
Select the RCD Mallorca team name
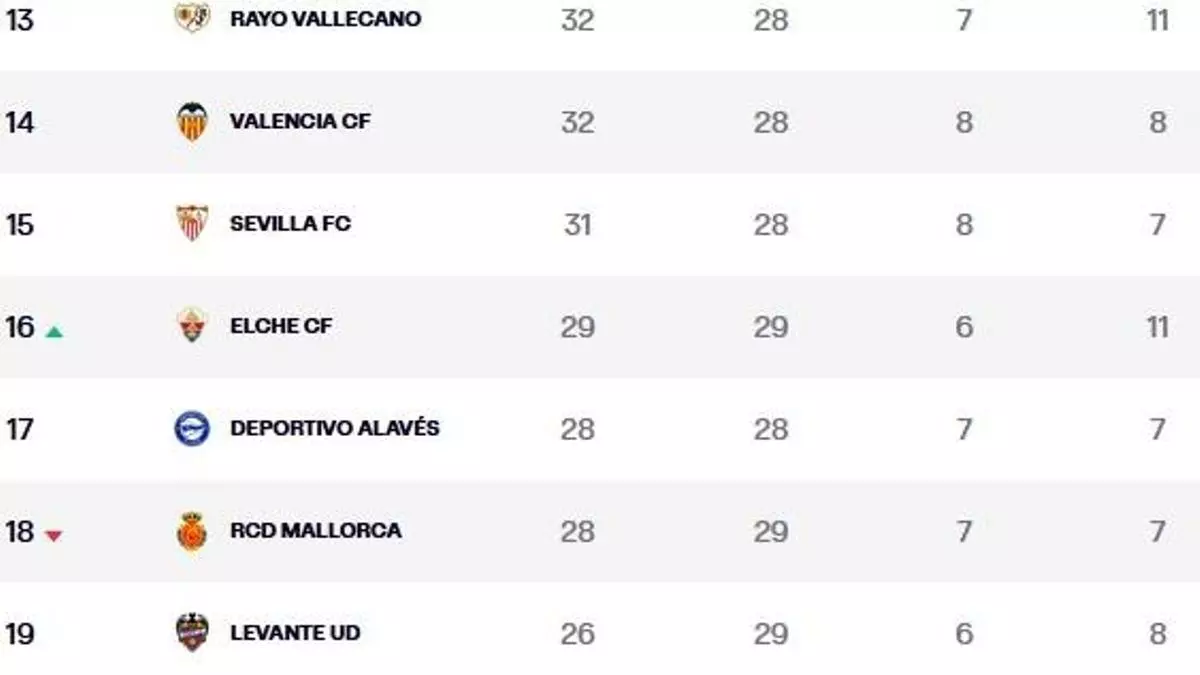coord(315,530)
